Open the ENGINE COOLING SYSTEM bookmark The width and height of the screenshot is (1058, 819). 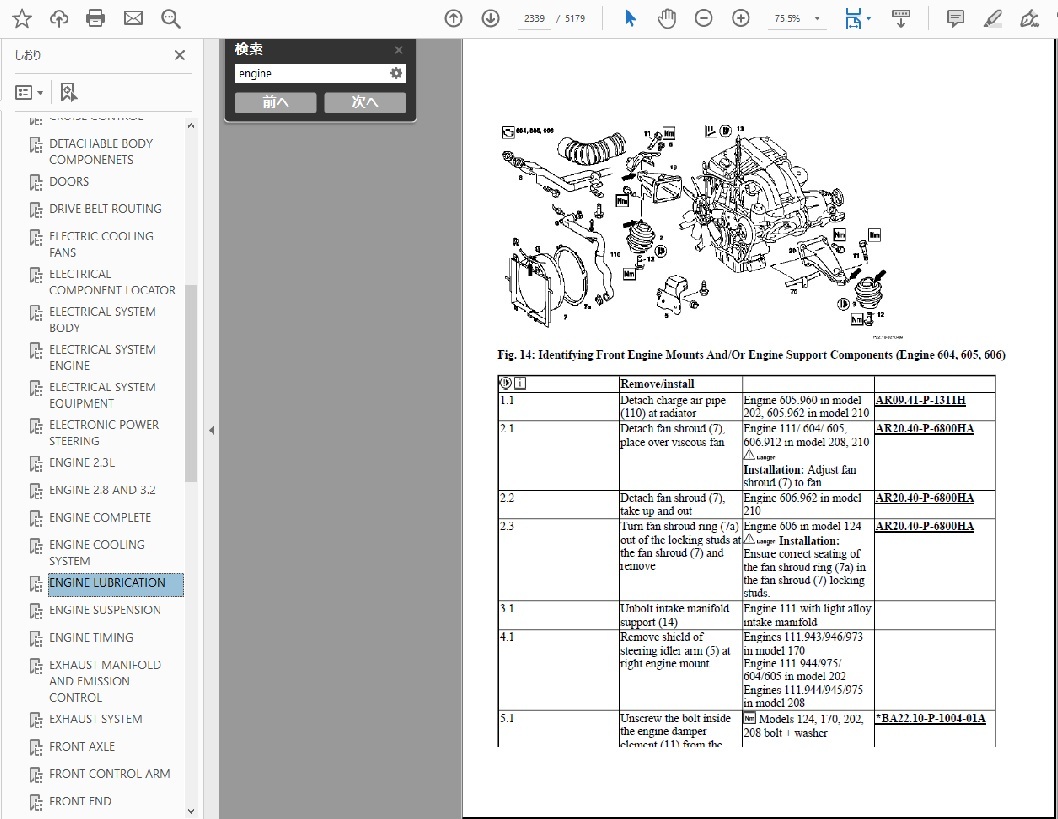(96, 553)
